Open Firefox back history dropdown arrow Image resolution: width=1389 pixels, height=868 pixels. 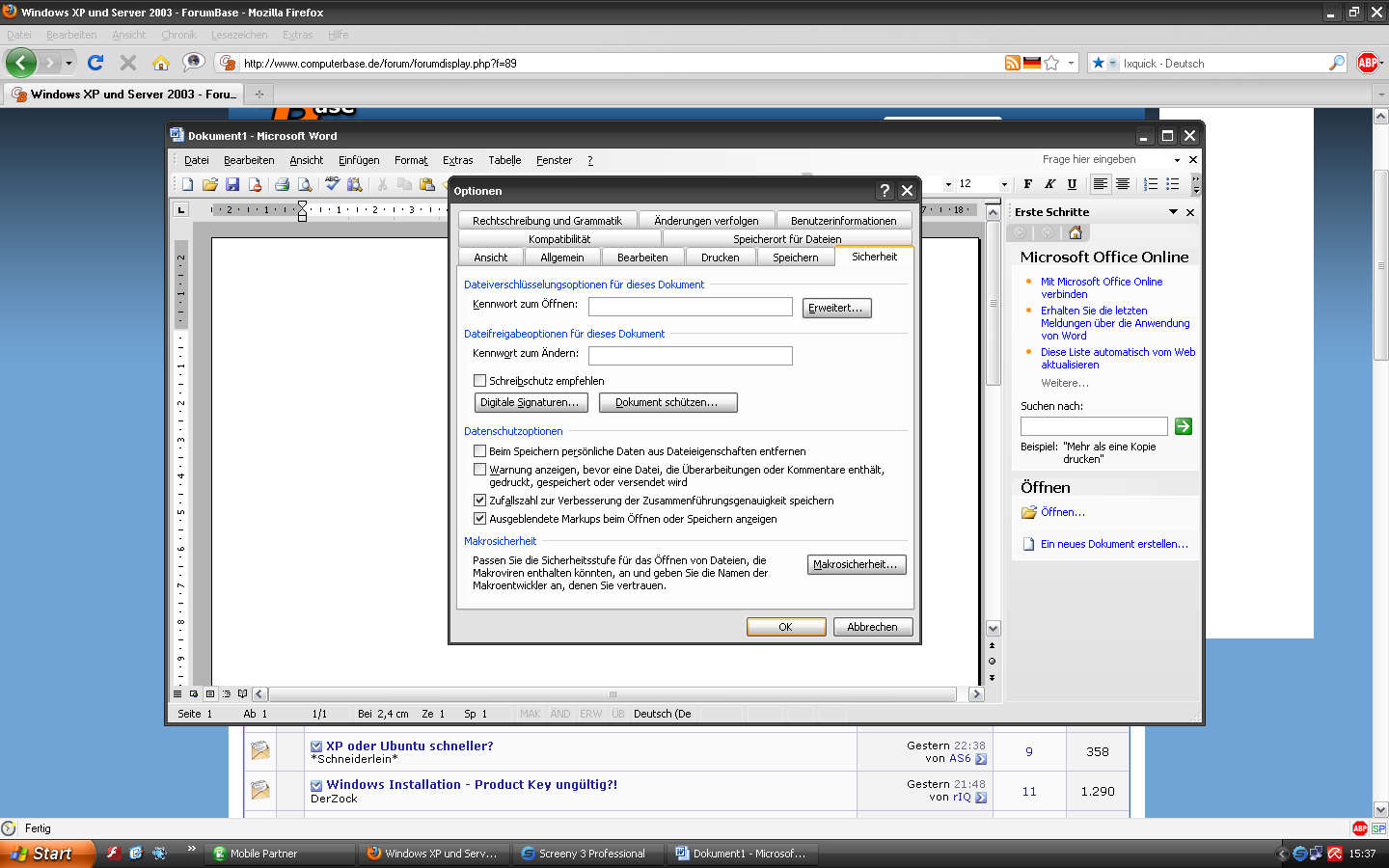tap(68, 64)
